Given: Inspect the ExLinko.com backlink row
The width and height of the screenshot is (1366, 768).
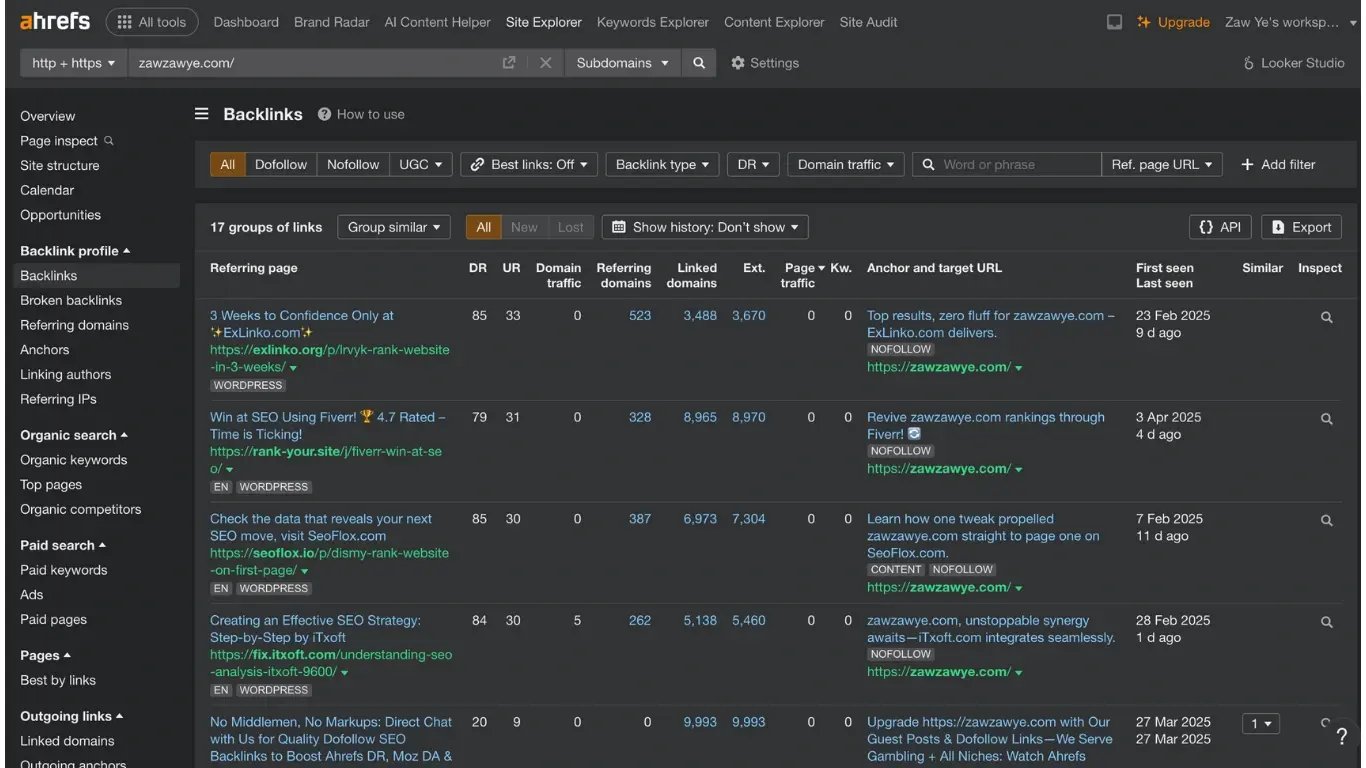Looking at the screenshot, I should (1327, 317).
